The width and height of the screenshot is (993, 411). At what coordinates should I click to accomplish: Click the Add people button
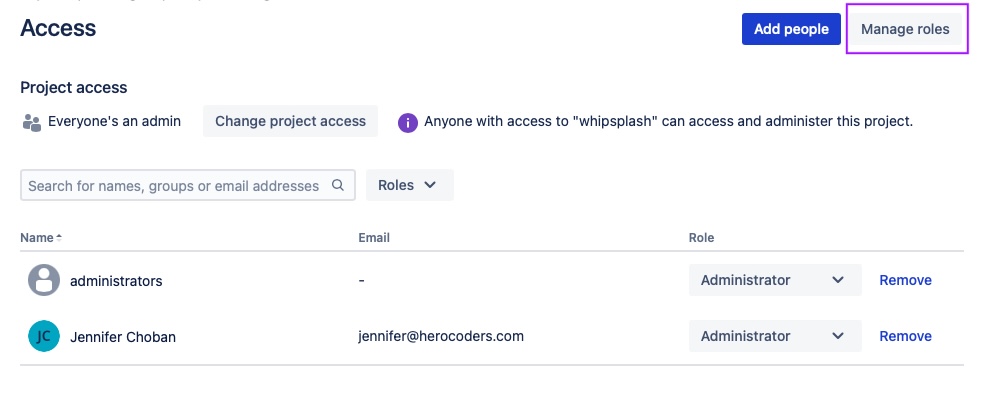(790, 29)
